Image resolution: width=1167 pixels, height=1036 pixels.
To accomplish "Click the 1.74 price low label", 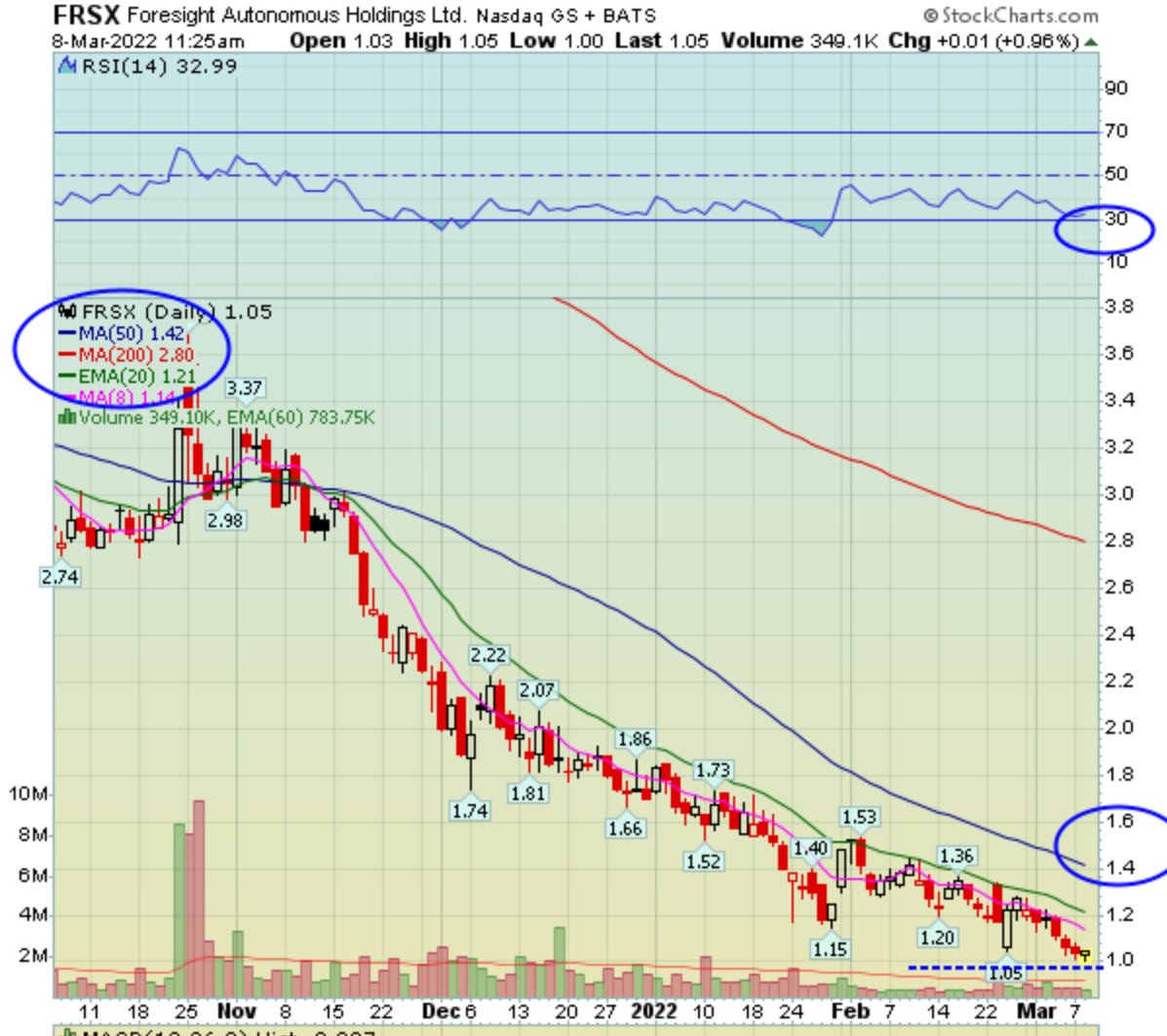I will point(470,811).
